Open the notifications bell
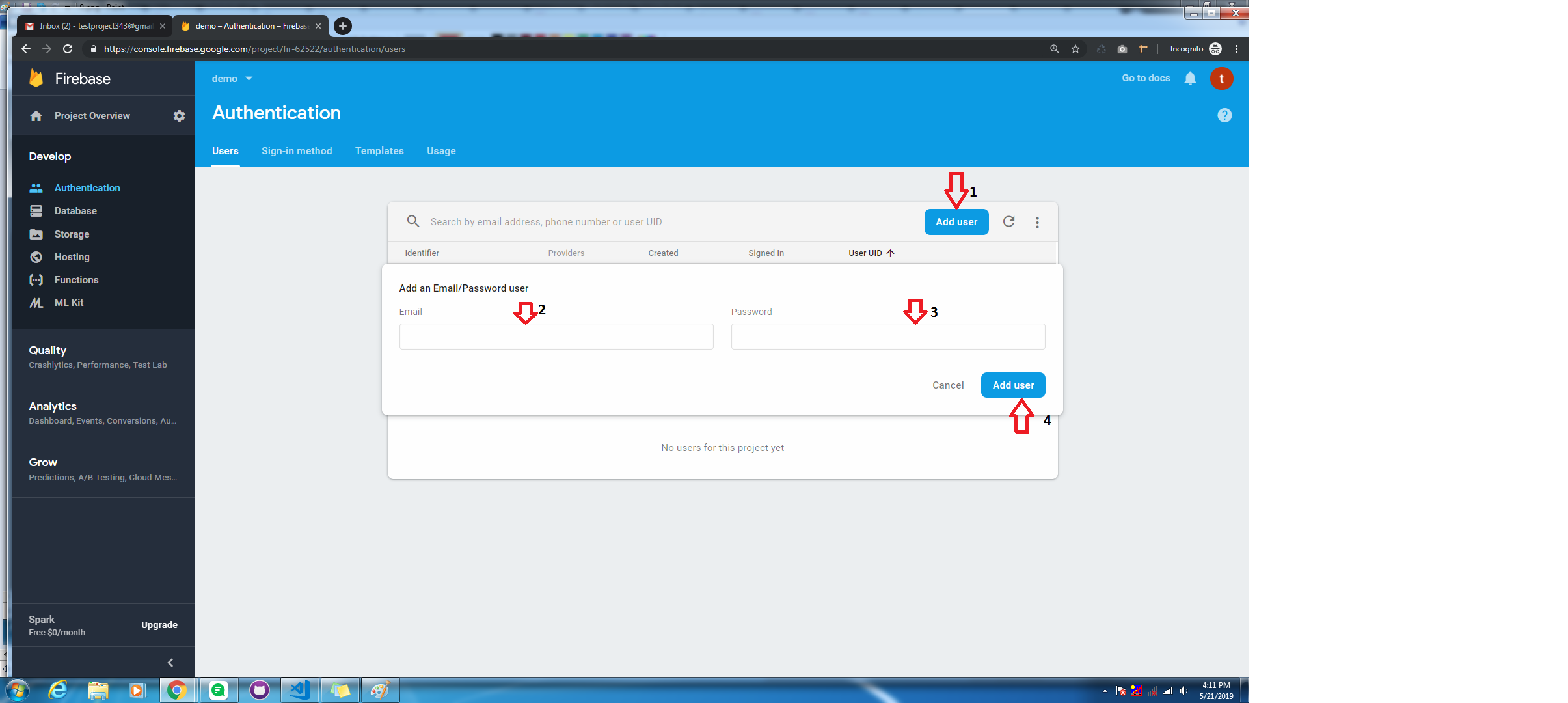This screenshot has height=703, width=1568. 1190,79
